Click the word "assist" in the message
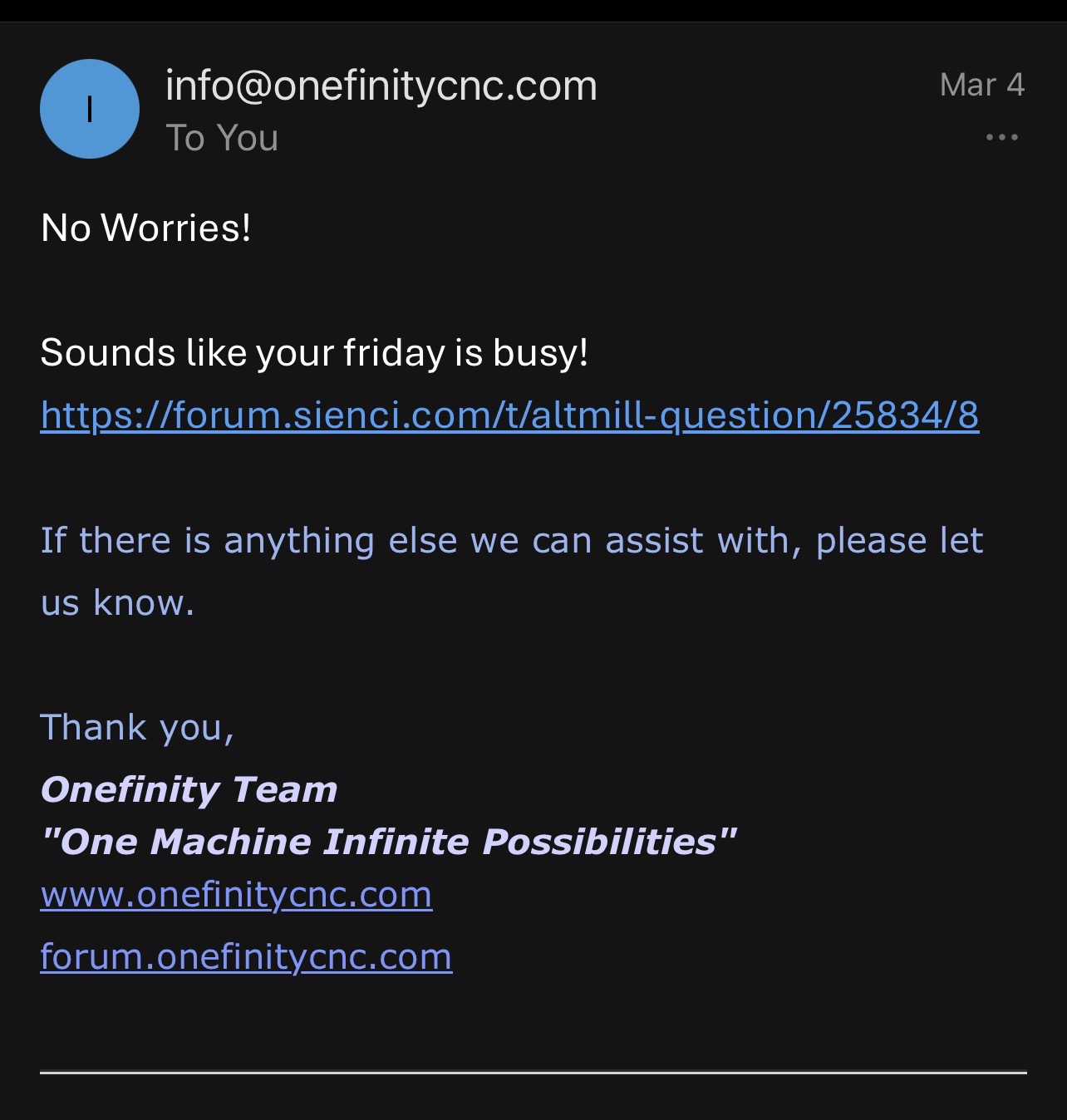This screenshot has height=1120, width=1067. pos(654,540)
